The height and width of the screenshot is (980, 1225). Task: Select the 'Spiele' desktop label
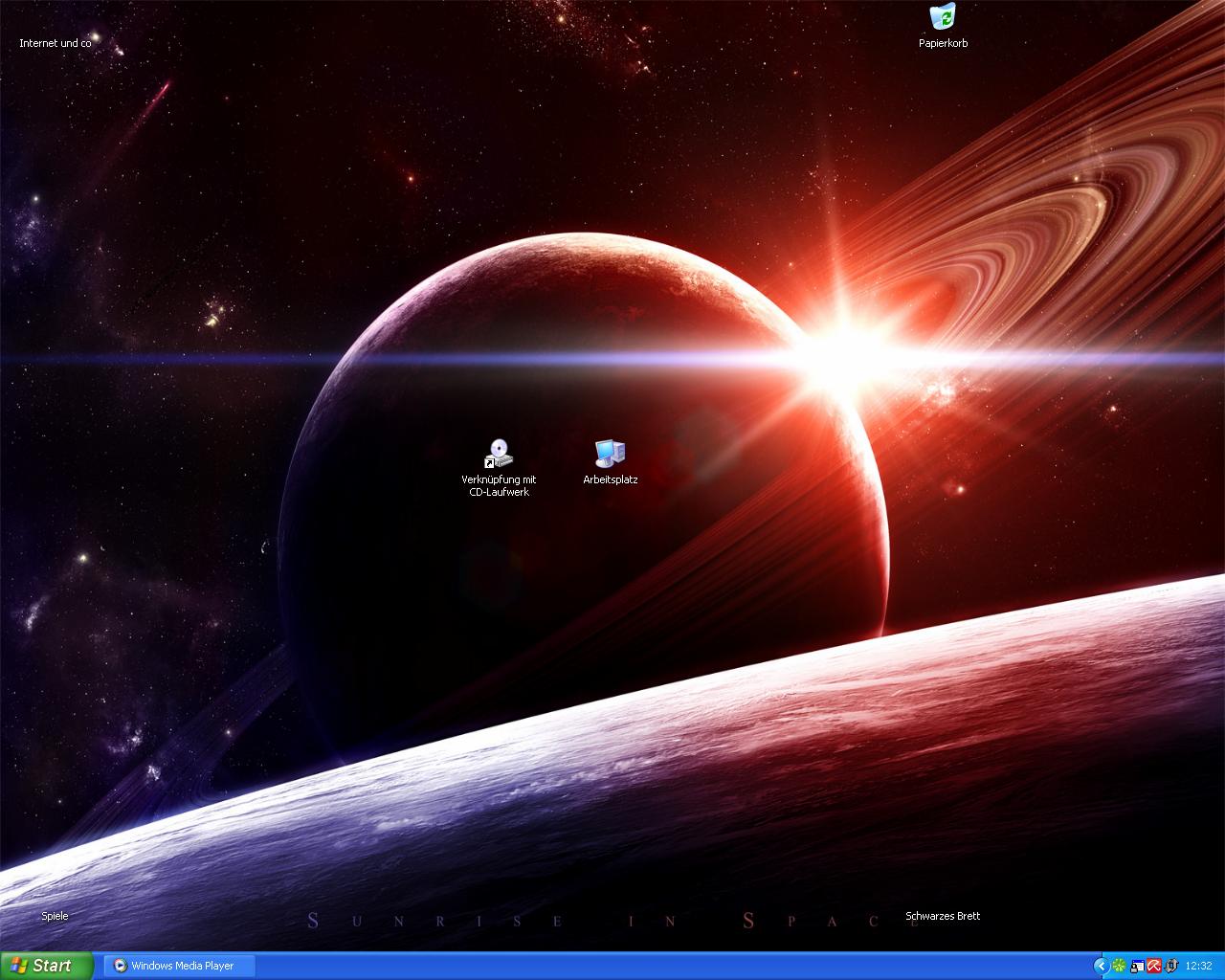pos(55,916)
